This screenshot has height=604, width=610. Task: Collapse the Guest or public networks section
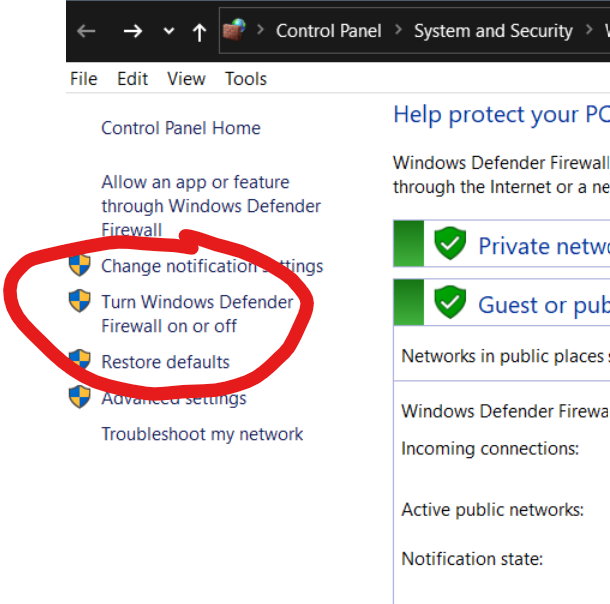tap(544, 305)
